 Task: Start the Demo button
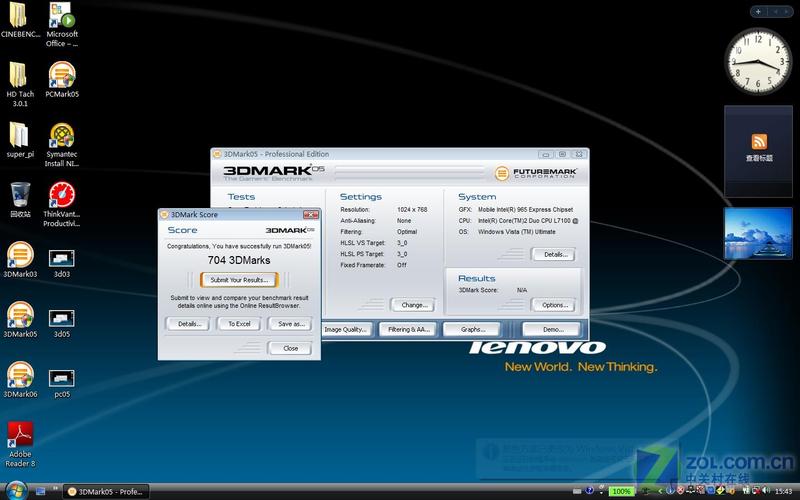552,330
